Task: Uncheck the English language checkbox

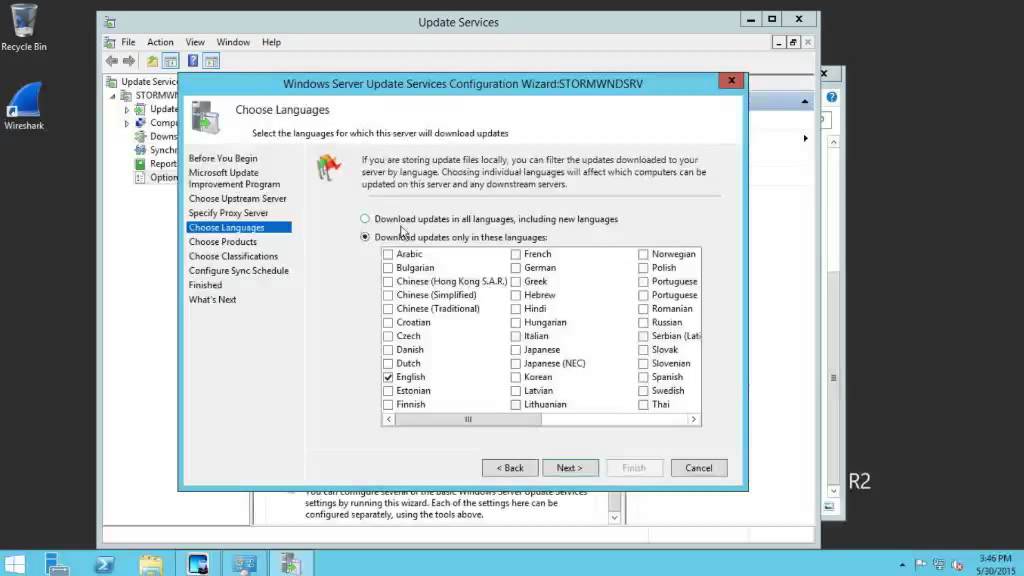Action: [388, 377]
